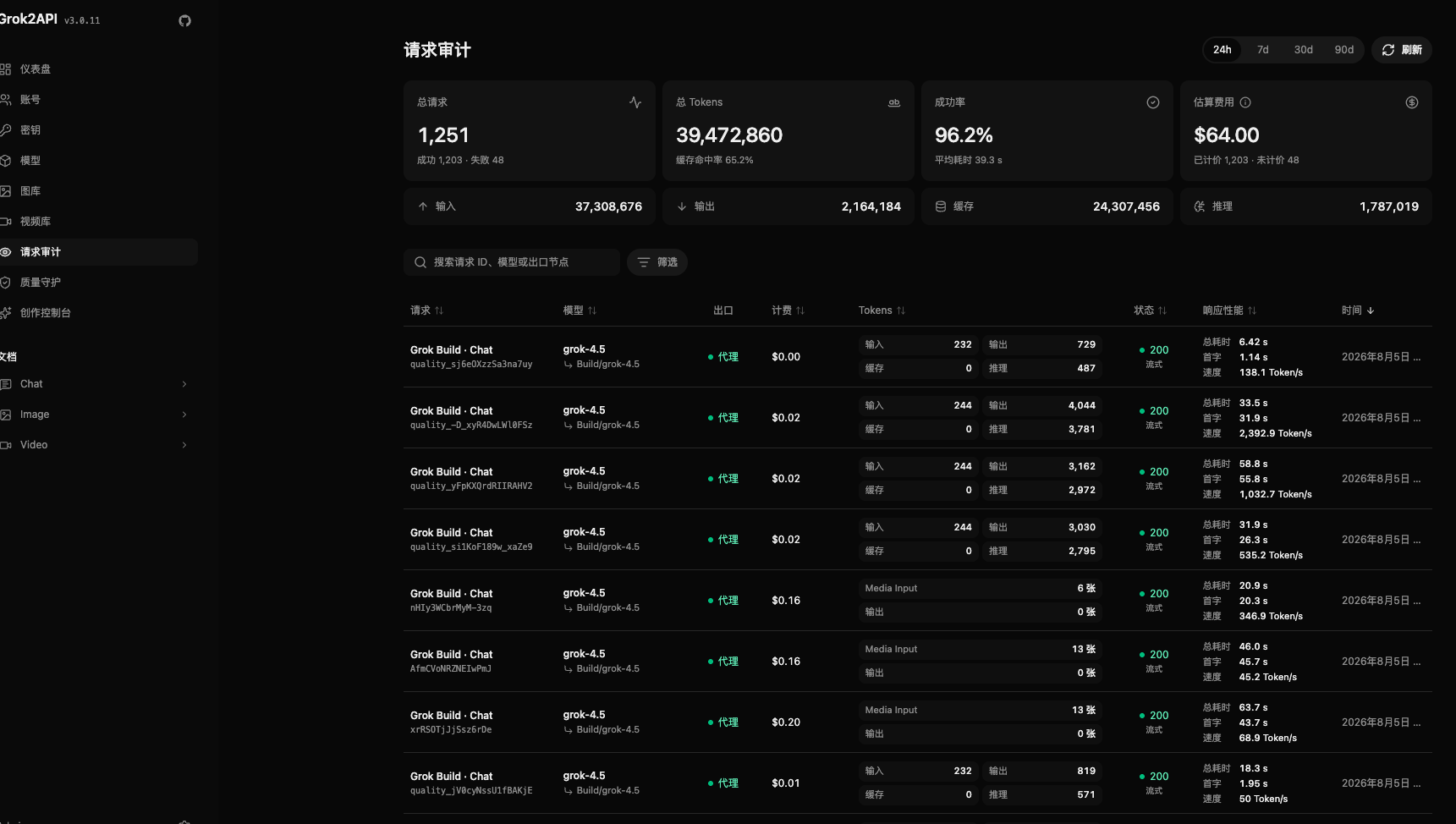Click the up-arrow icon beside 输入
This screenshot has width=1456, height=824.
coord(423,206)
